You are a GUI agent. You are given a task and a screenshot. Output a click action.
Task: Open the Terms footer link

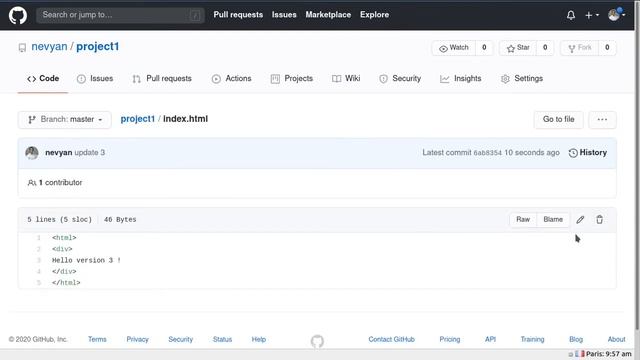point(97,339)
